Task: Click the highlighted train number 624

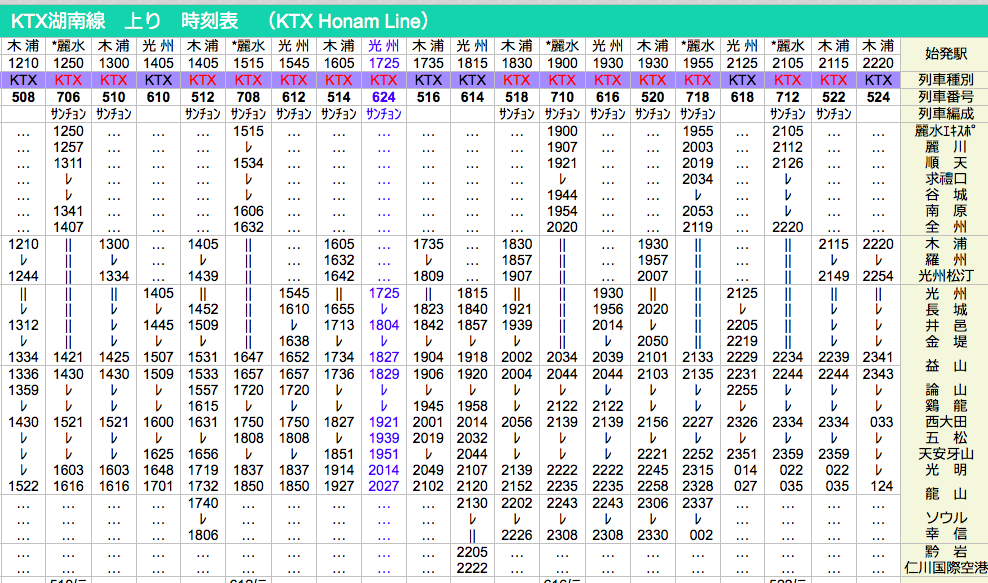Action: click(384, 97)
